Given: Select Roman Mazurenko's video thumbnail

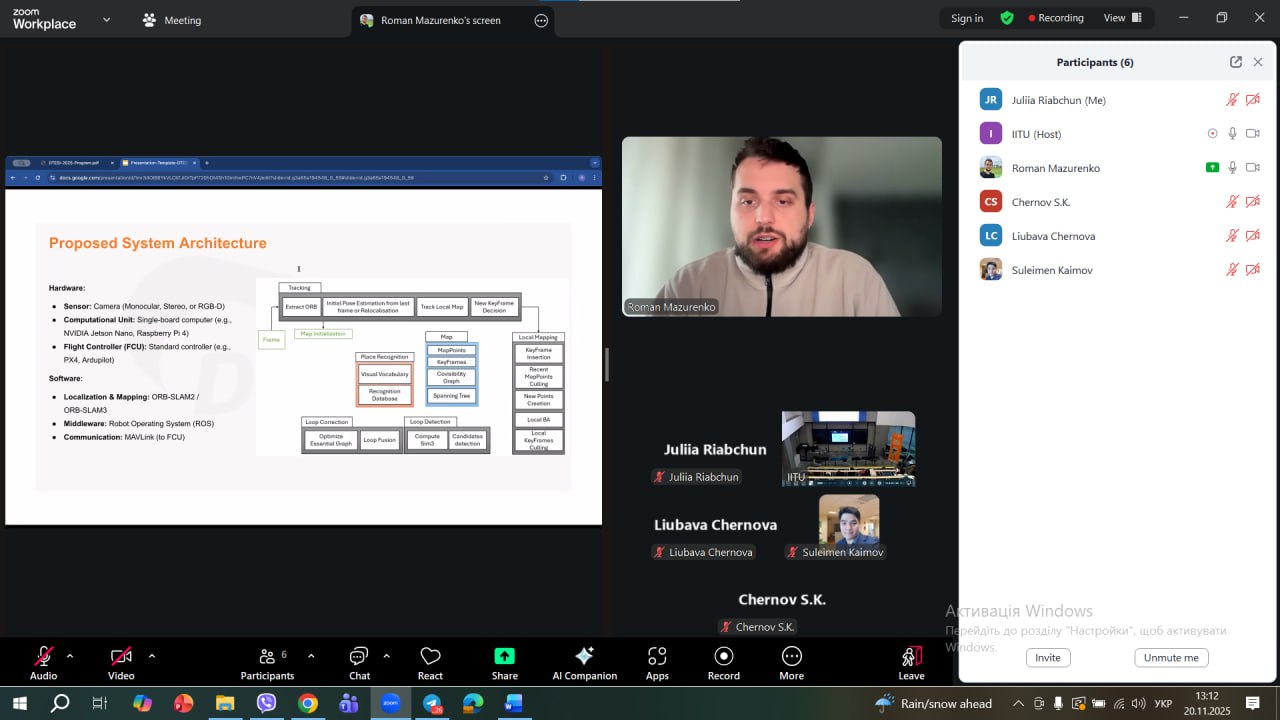Looking at the screenshot, I should click(781, 227).
